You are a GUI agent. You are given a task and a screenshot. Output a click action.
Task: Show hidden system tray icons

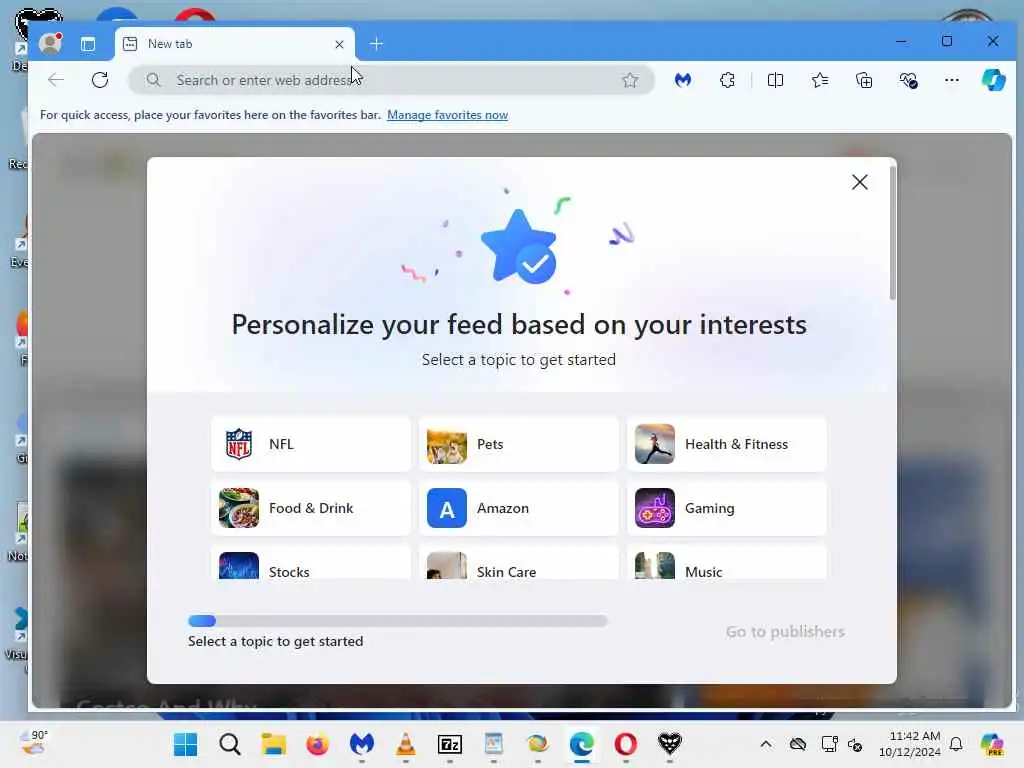766,744
